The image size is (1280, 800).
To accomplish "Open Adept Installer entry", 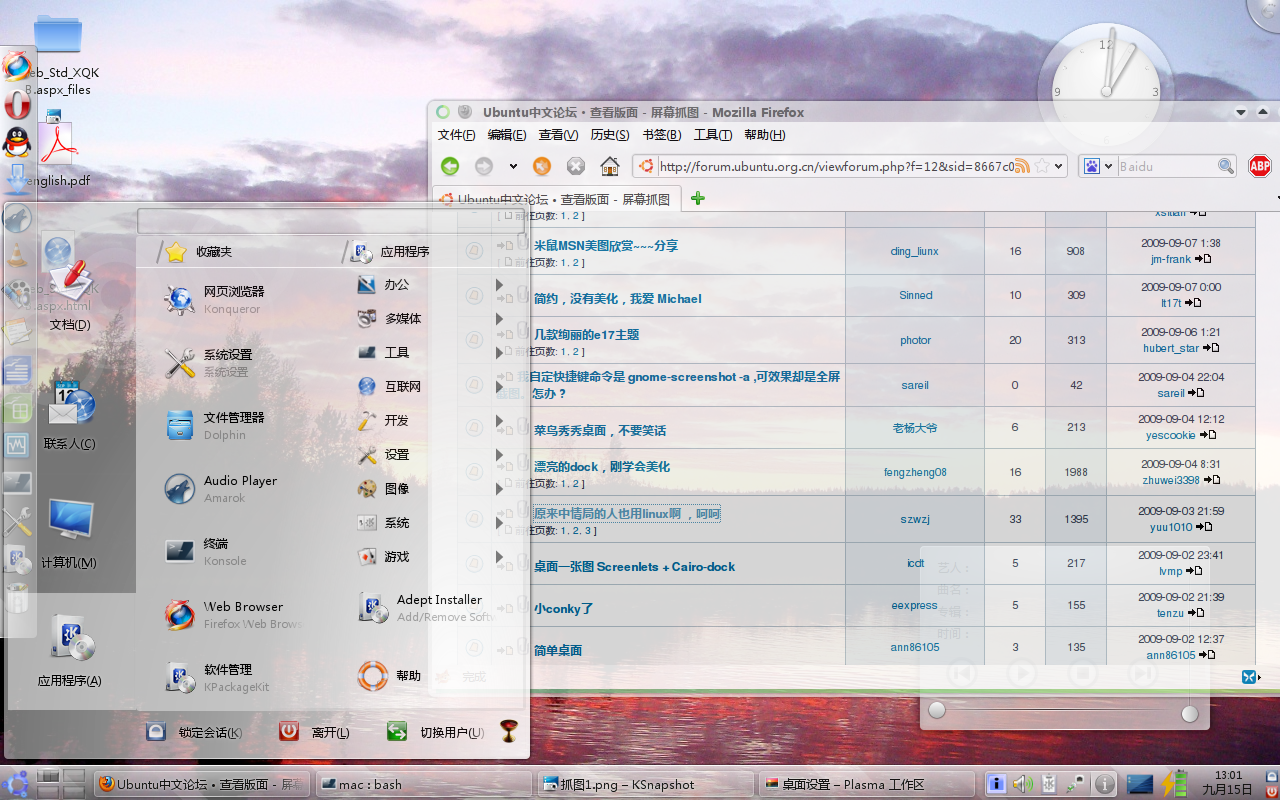I will pos(427,607).
